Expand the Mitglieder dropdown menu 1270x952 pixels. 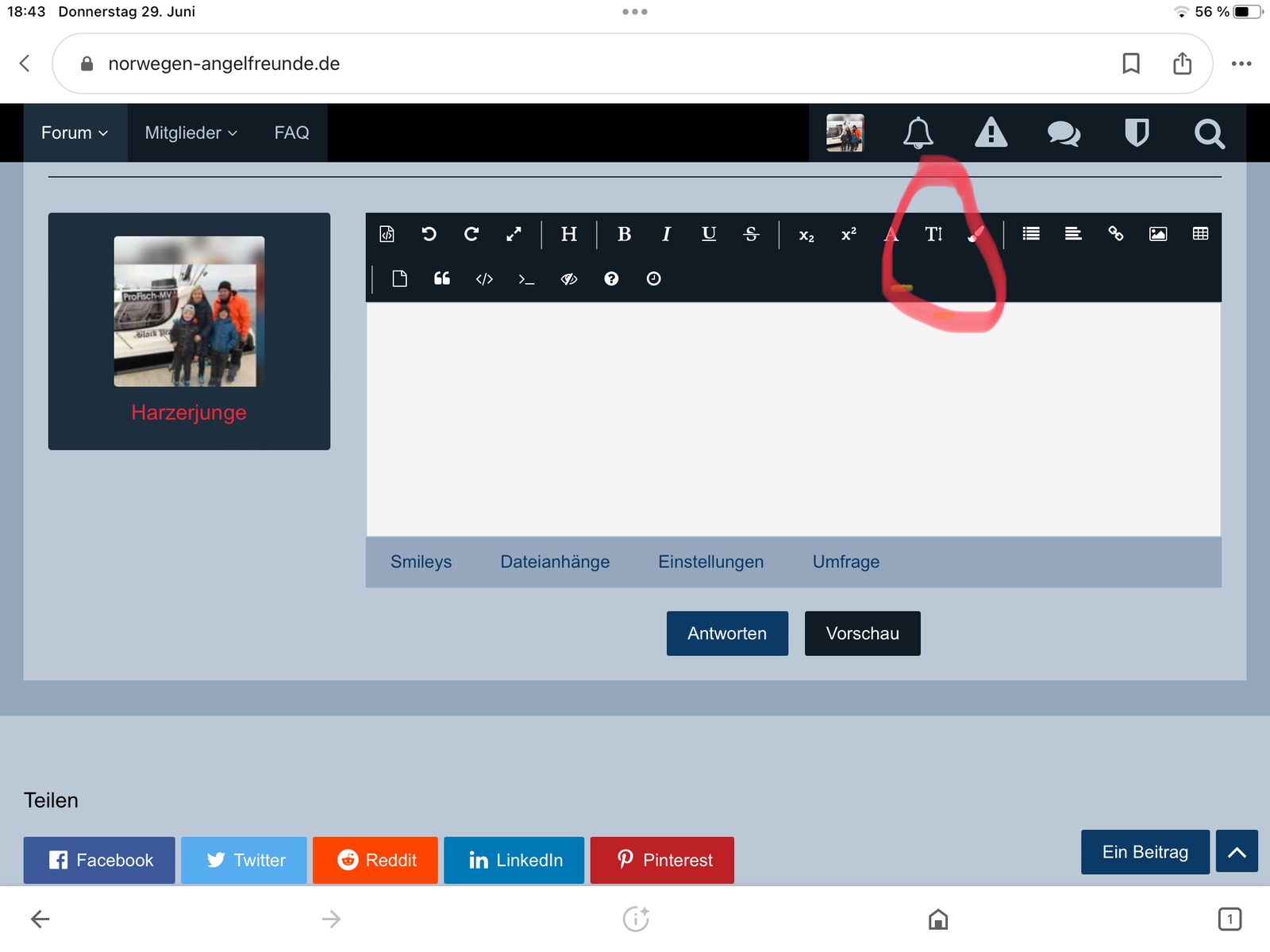pyautogui.click(x=190, y=133)
